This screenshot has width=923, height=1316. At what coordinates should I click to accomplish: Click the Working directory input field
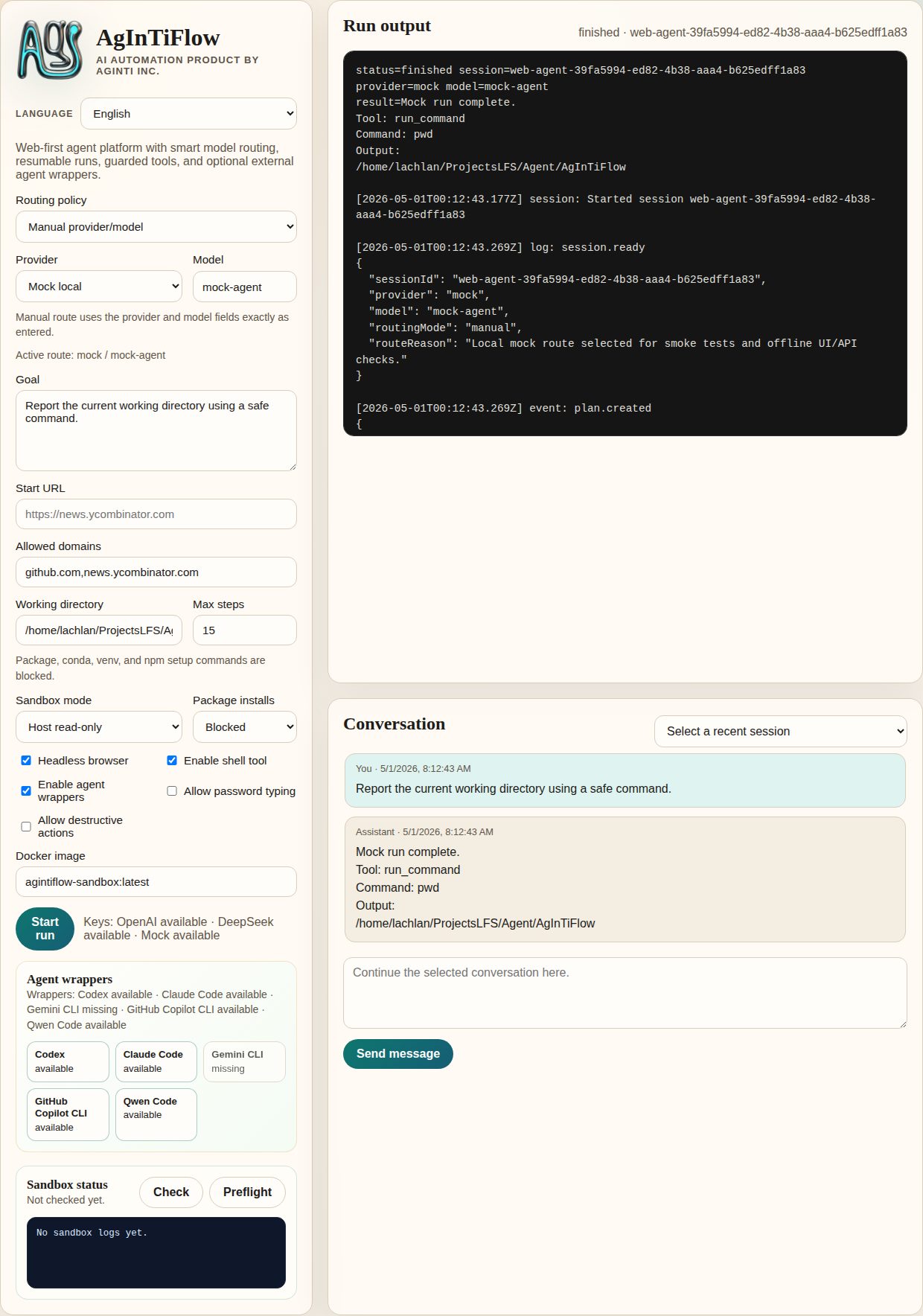(99, 630)
